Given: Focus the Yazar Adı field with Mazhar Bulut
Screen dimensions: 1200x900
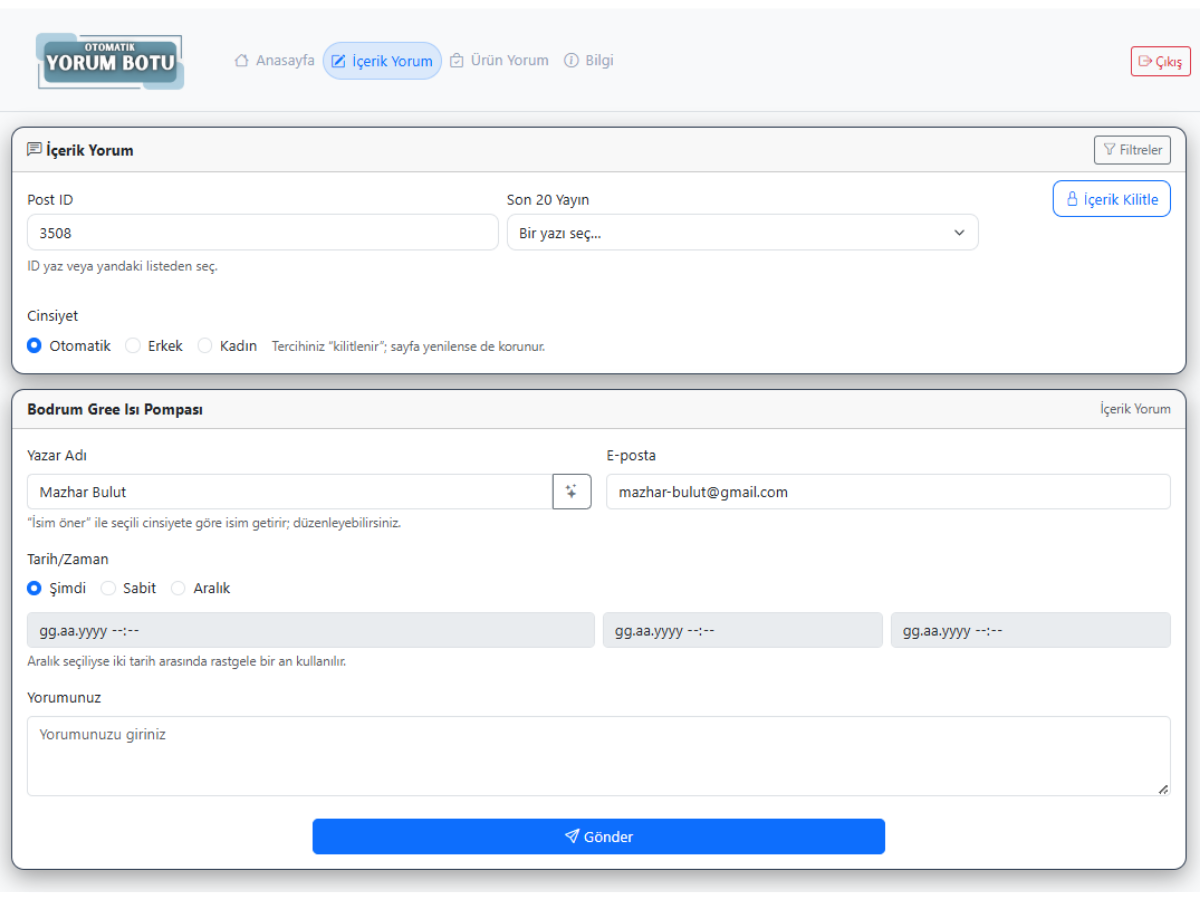Looking at the screenshot, I should tap(290, 492).
